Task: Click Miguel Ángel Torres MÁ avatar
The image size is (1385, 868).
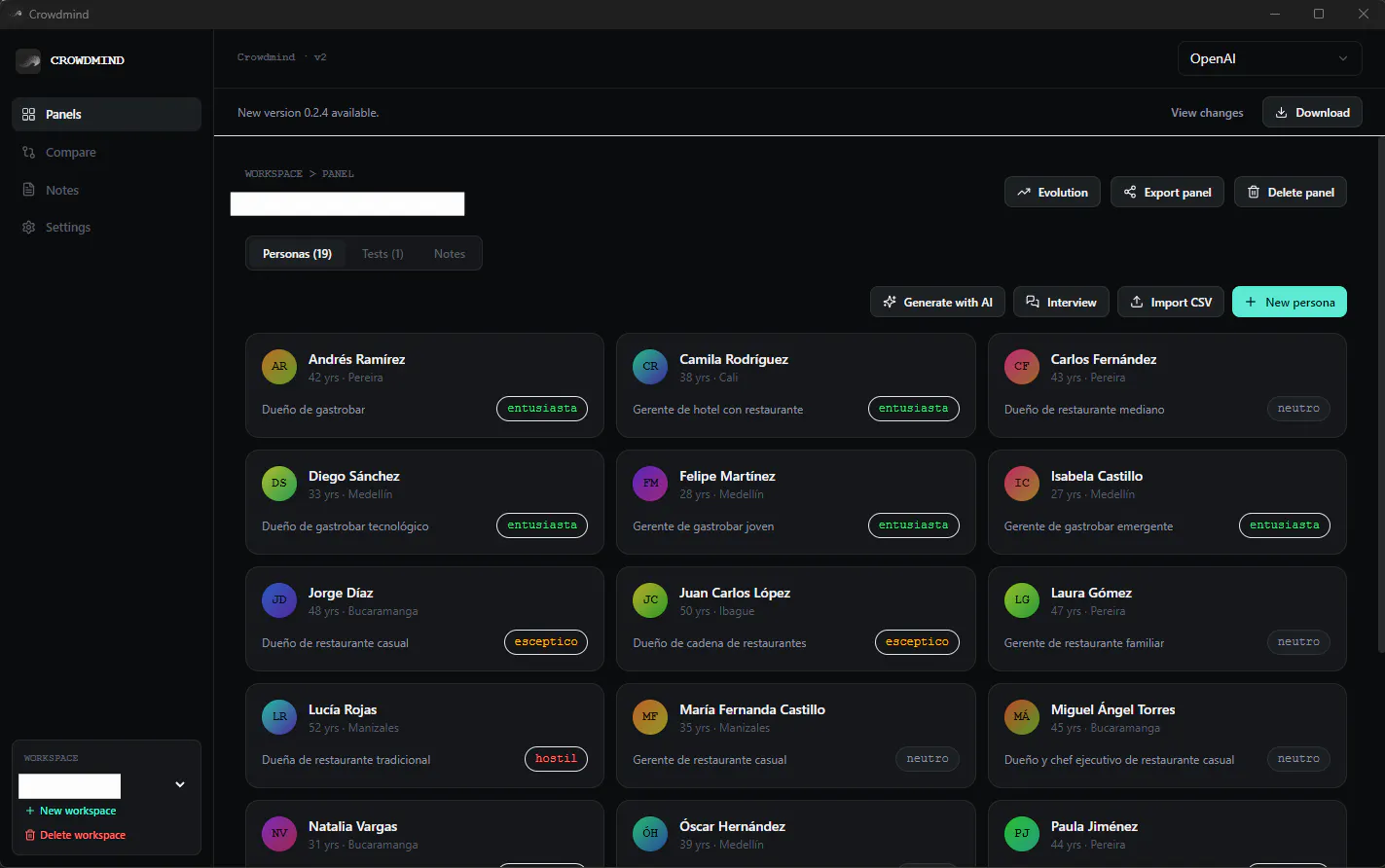Action: [x=1022, y=717]
